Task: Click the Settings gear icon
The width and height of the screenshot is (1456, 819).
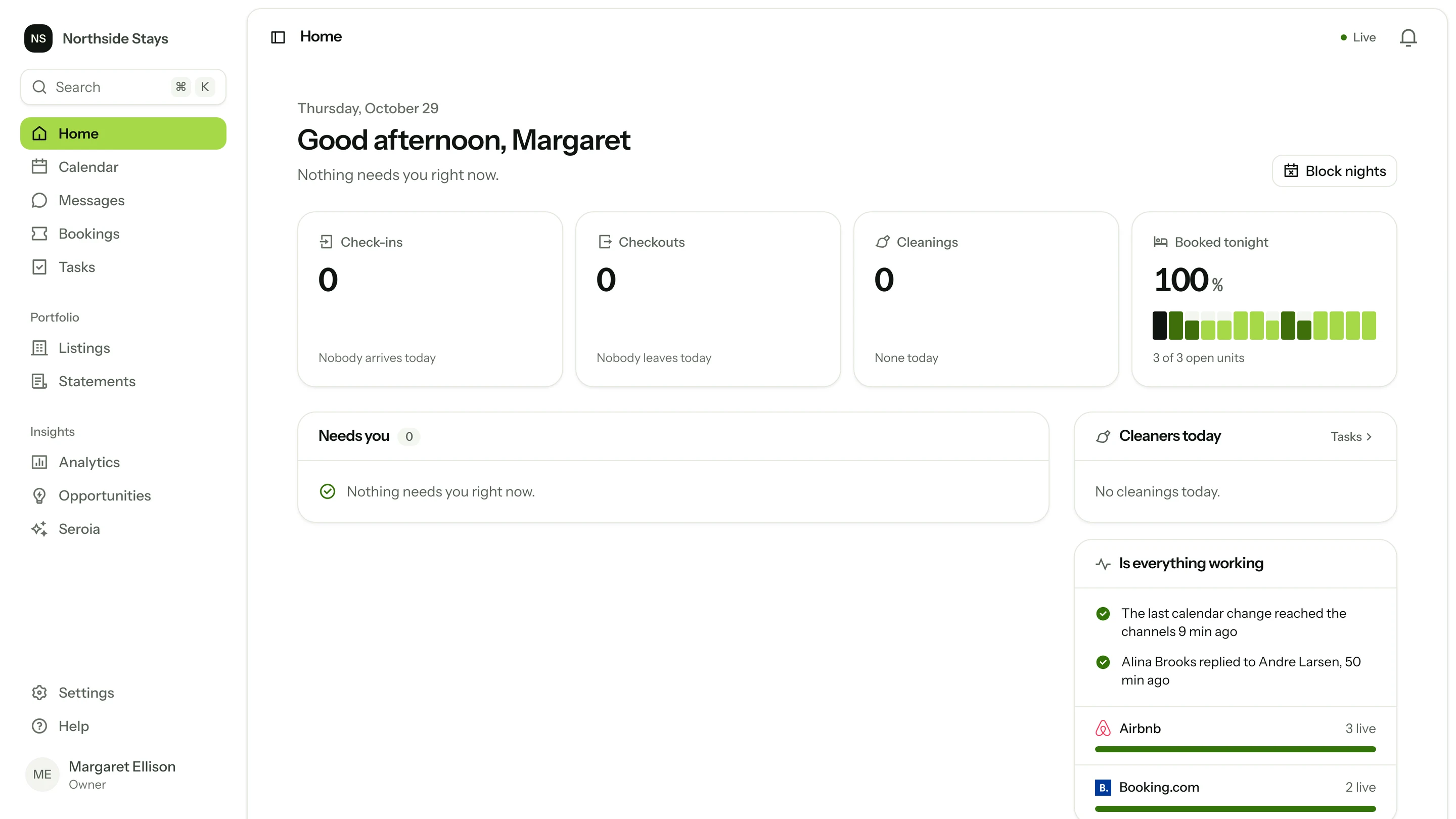Action: 39,693
